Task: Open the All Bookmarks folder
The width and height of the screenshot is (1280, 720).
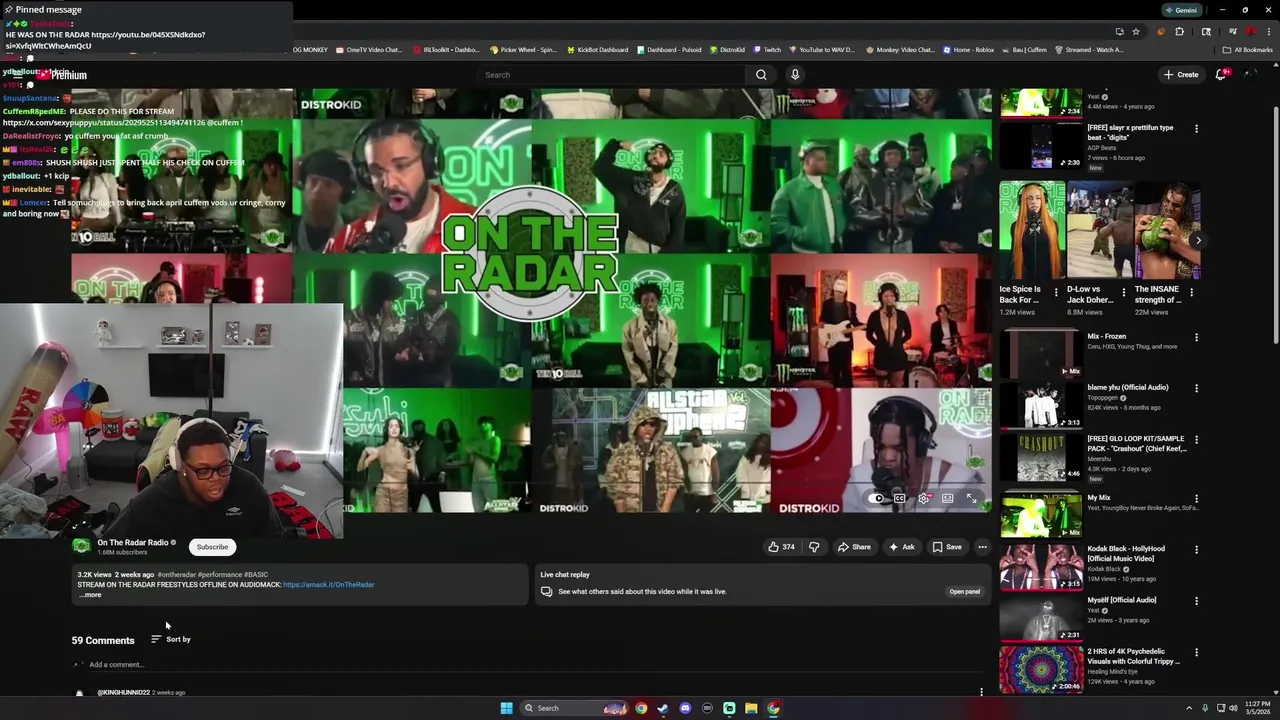Action: 1247,50
